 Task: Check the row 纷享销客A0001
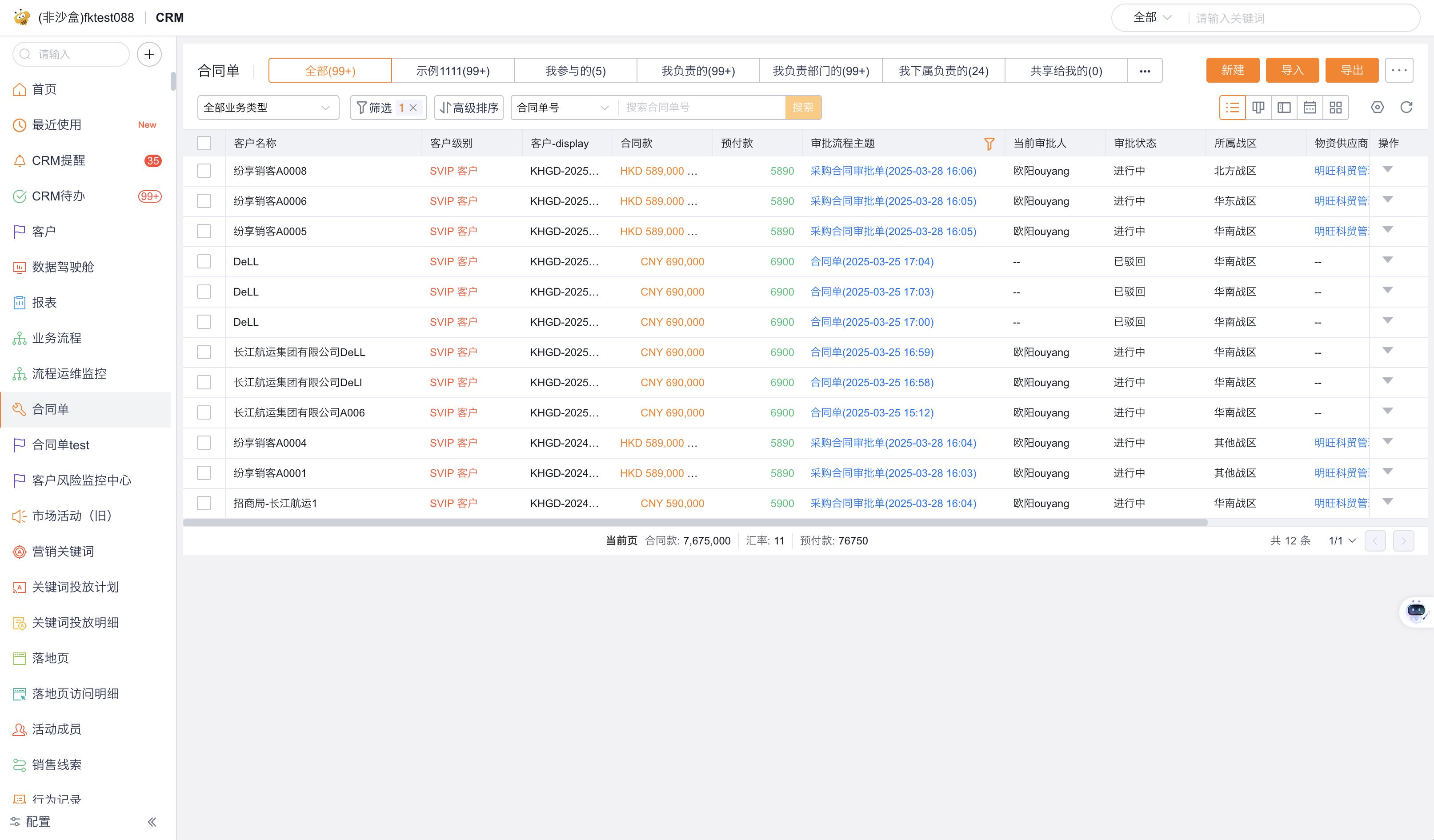pyautogui.click(x=204, y=473)
